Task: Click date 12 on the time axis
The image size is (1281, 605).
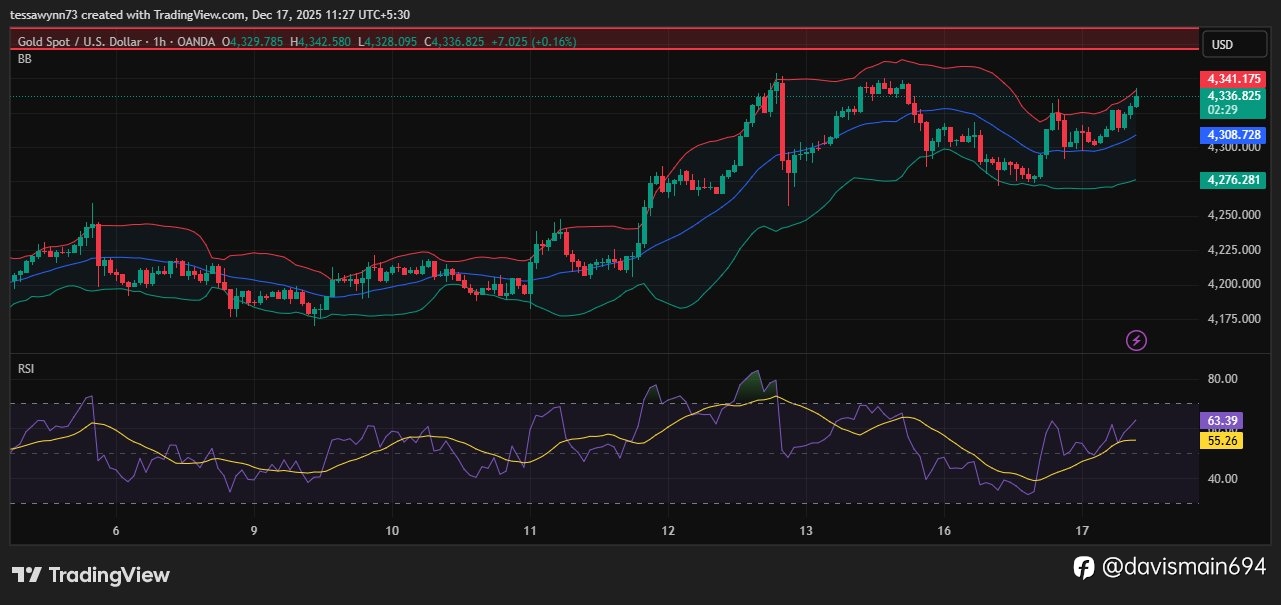Action: pyautogui.click(x=668, y=530)
